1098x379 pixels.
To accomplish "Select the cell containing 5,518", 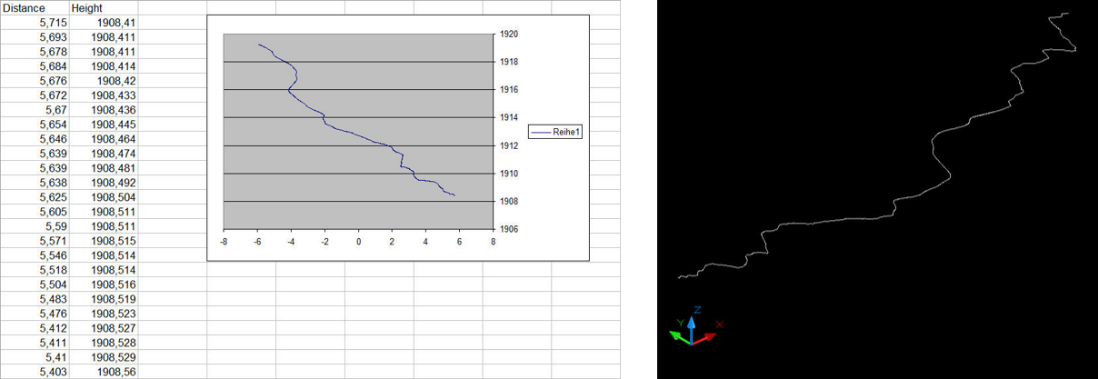I will point(35,270).
